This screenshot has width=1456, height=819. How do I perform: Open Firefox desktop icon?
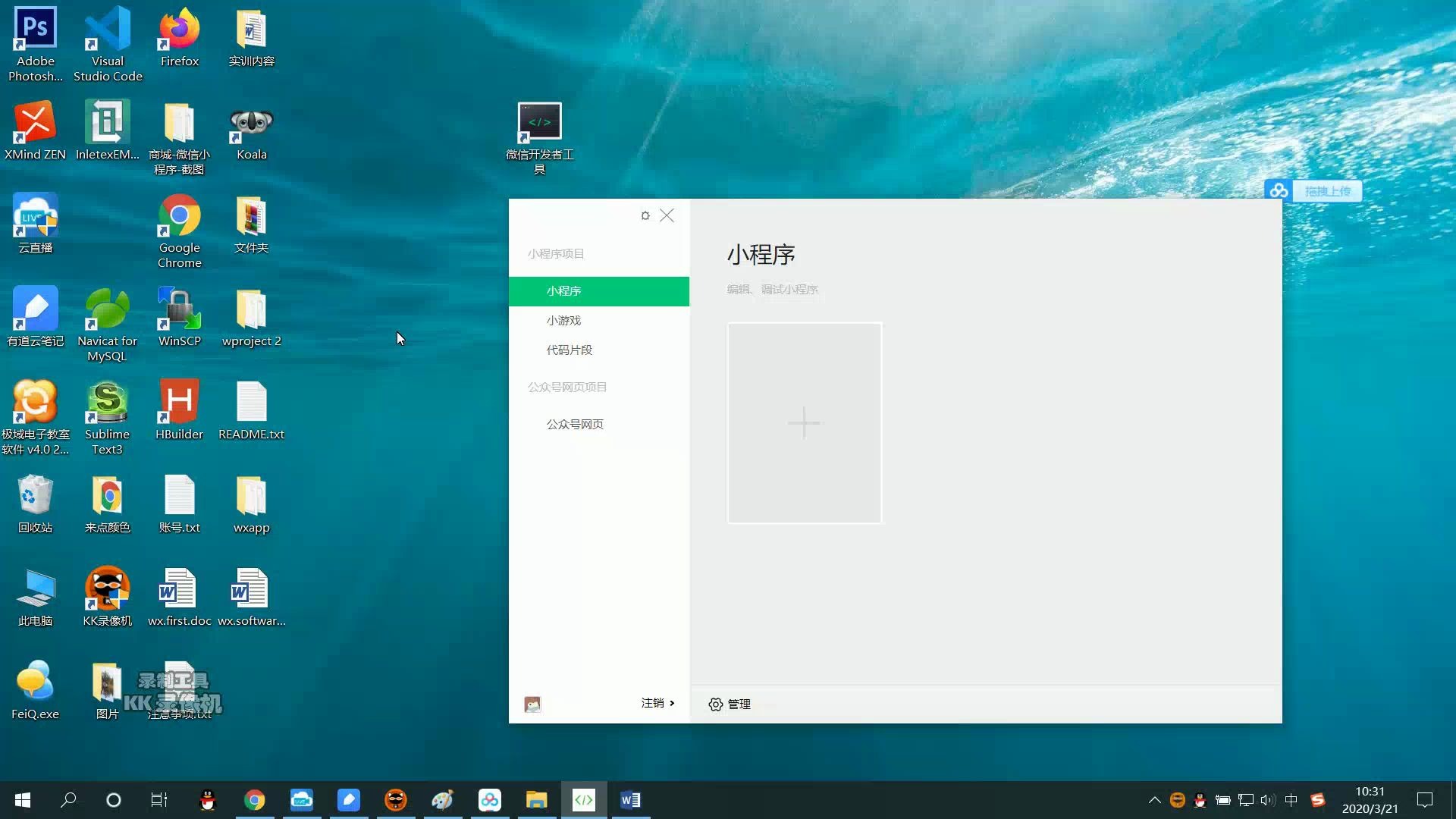pos(180,38)
